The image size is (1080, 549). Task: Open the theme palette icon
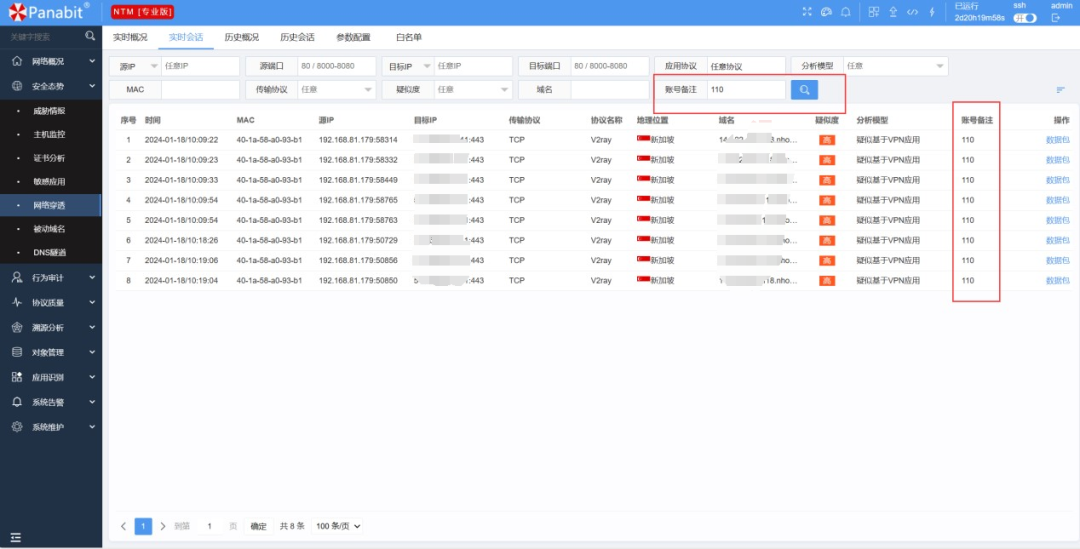pyautogui.click(x=827, y=12)
